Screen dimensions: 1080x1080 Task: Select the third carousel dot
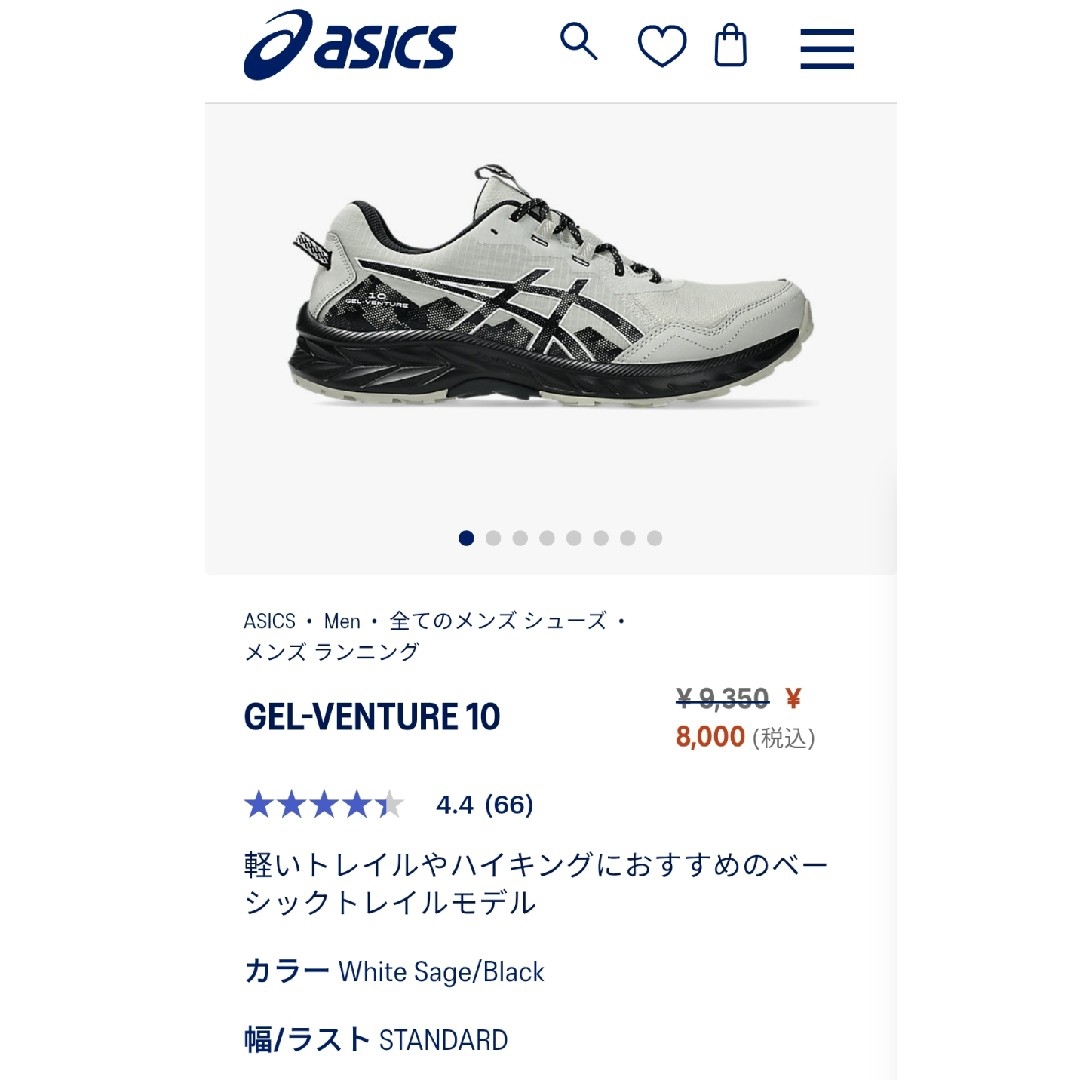click(x=520, y=538)
